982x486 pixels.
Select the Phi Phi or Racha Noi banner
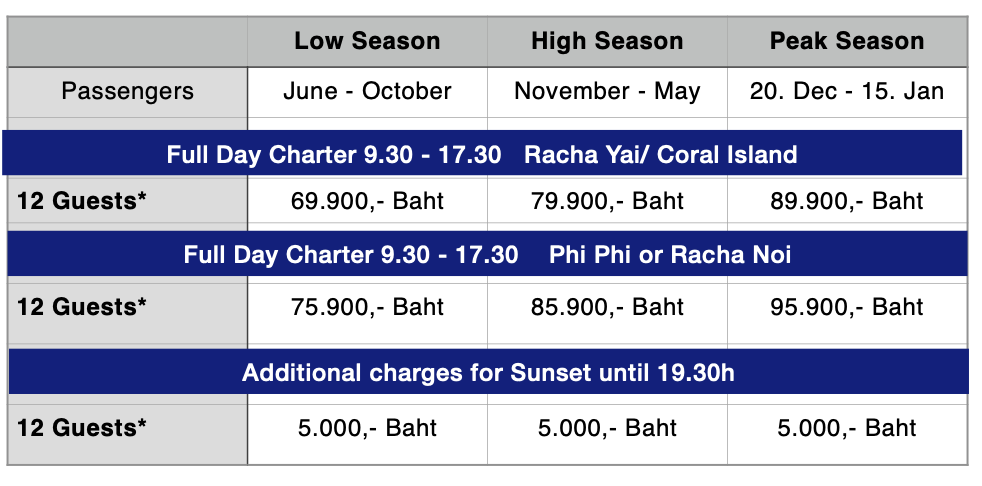487,254
